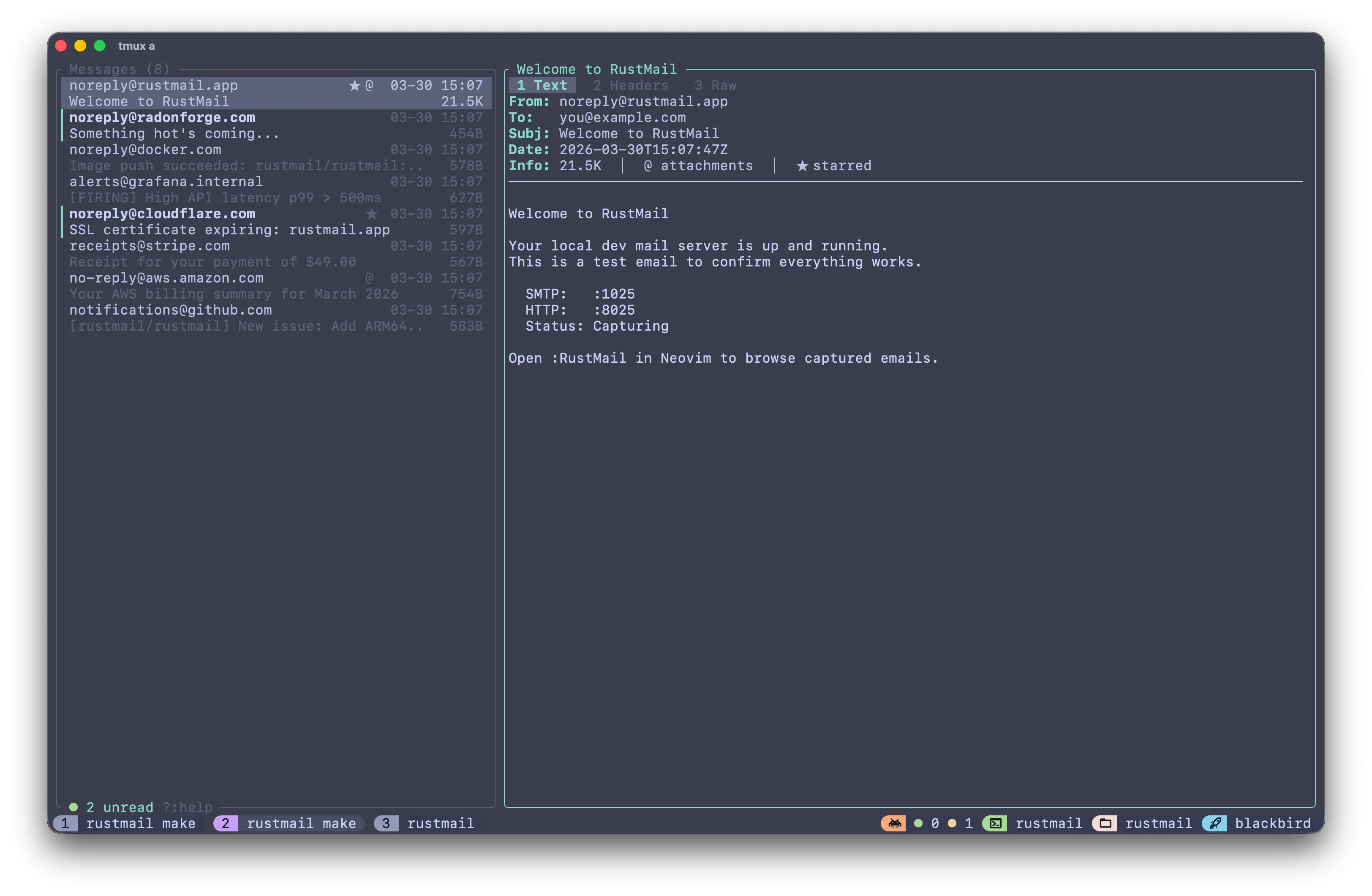Click the size '754B' on AWS billing row

tap(466, 294)
